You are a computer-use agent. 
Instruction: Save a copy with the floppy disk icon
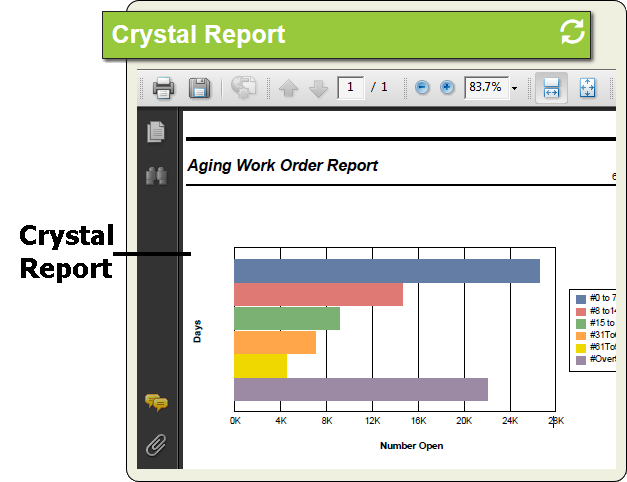point(199,88)
